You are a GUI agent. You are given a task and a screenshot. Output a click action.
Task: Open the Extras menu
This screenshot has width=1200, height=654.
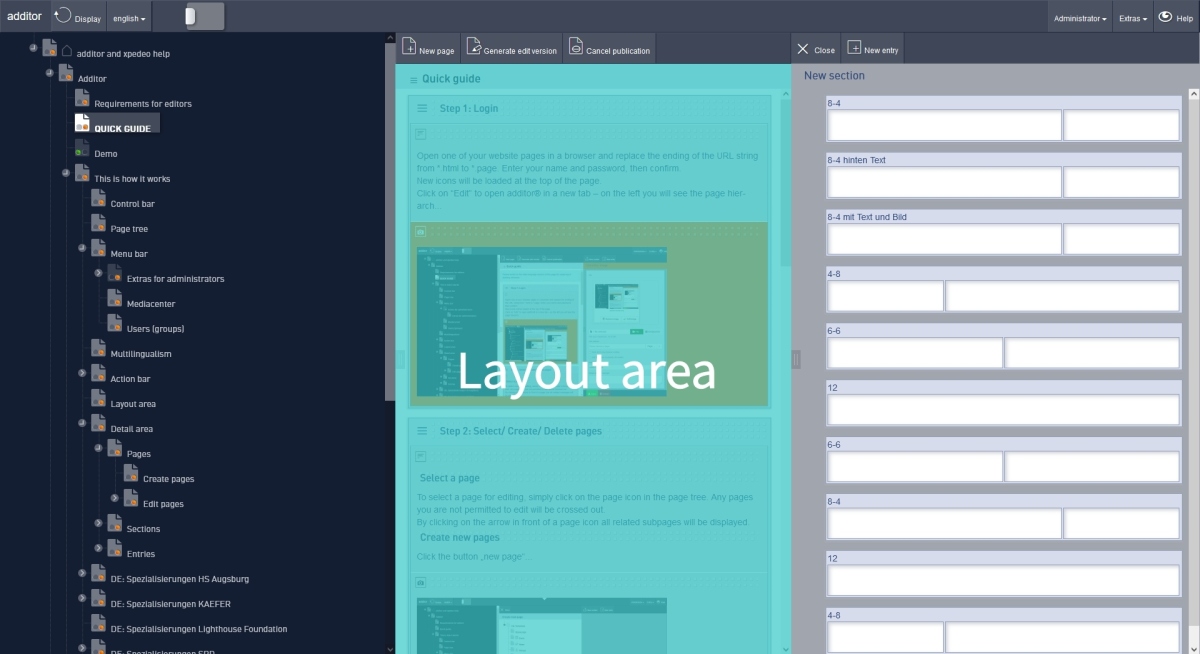tap(1132, 18)
